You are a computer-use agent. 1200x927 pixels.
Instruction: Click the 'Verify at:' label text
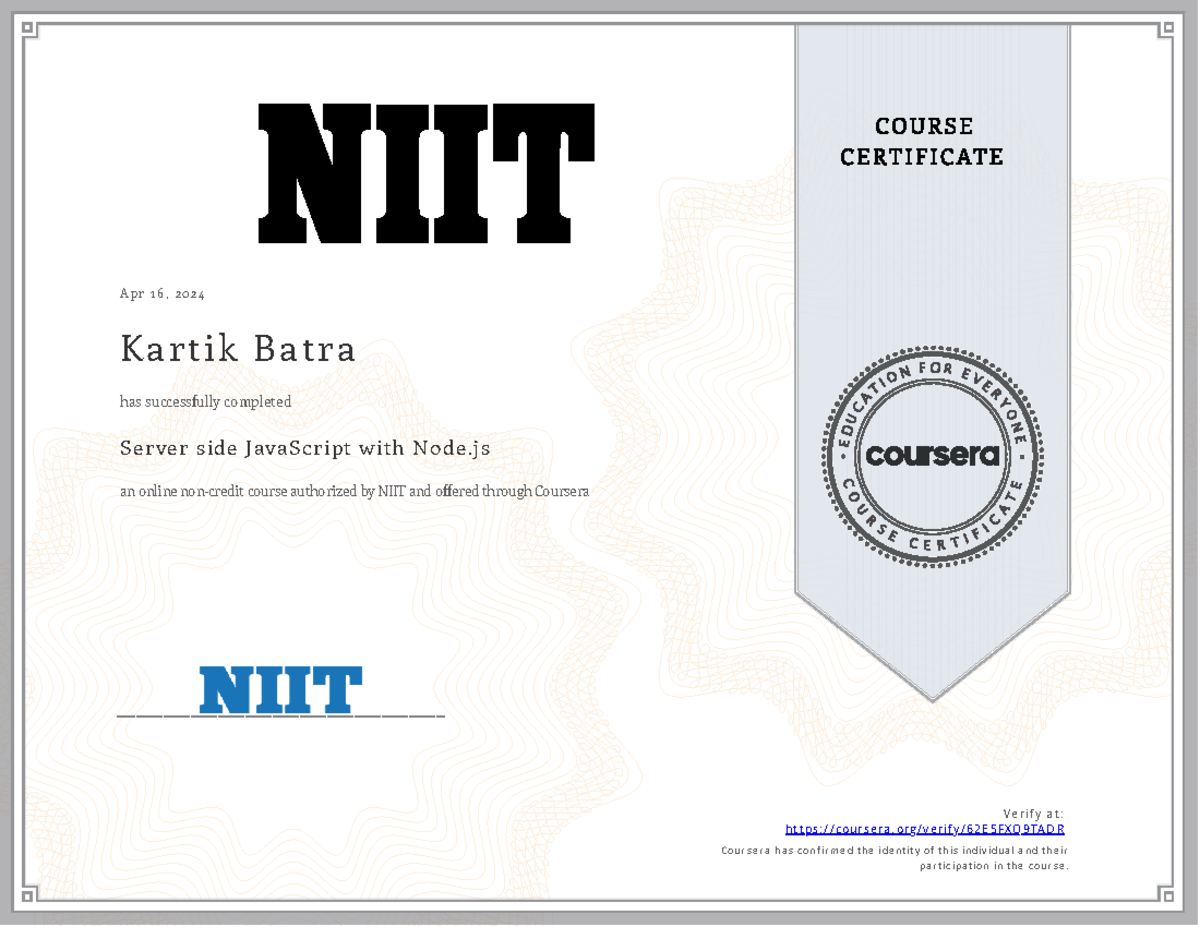[1035, 812]
